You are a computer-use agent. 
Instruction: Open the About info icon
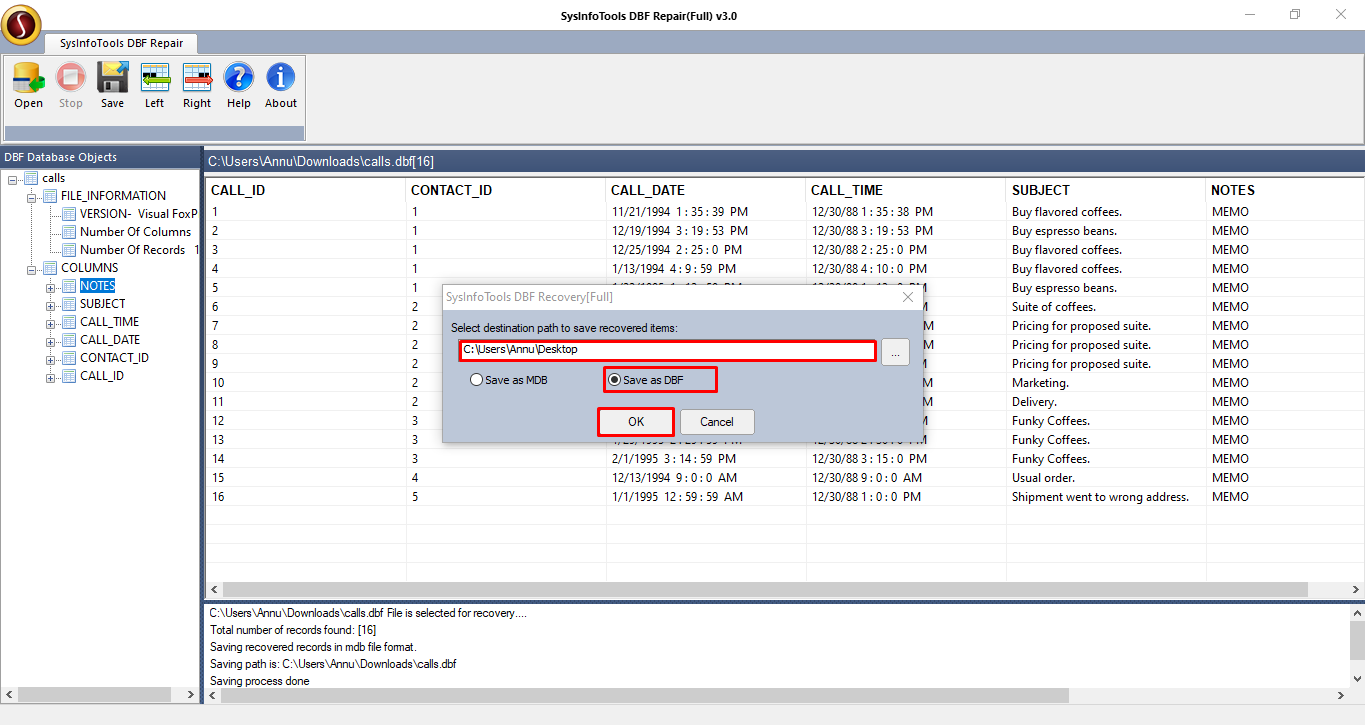(281, 79)
